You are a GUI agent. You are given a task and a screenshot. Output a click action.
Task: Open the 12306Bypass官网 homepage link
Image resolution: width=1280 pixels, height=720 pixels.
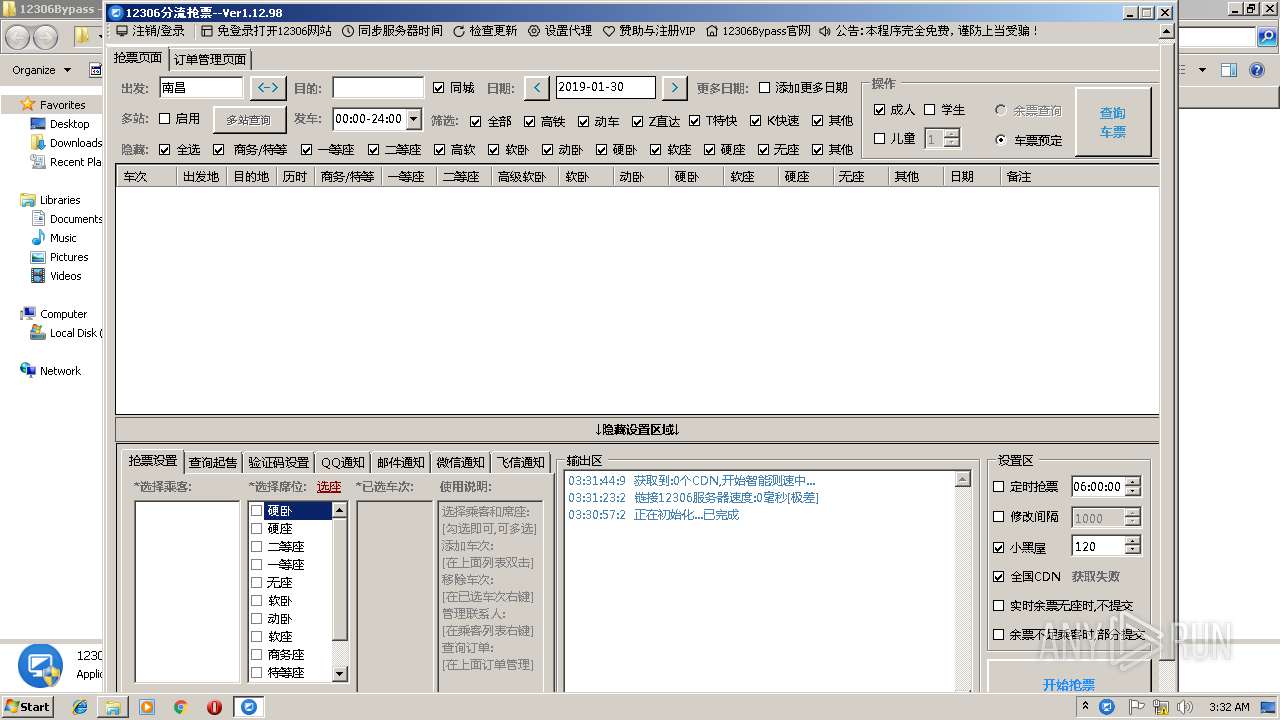758,31
